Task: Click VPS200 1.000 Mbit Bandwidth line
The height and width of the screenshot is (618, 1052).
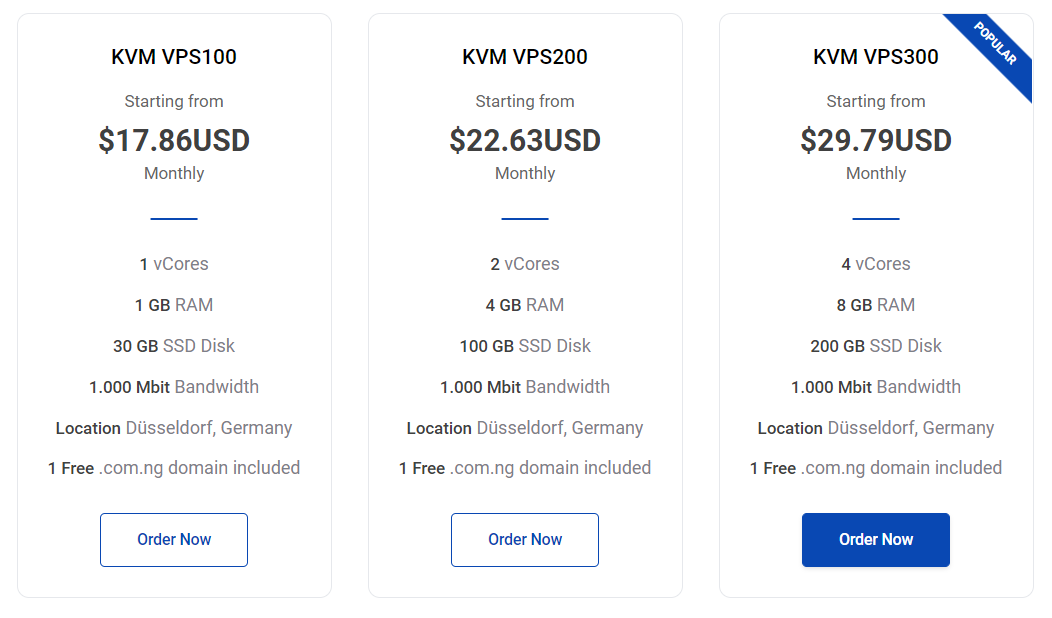Action: pos(525,387)
